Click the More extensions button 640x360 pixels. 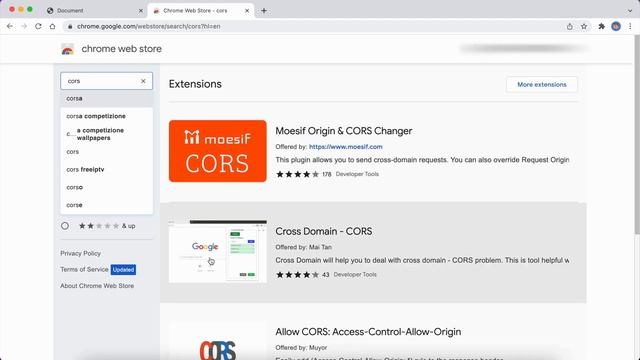pos(542,84)
